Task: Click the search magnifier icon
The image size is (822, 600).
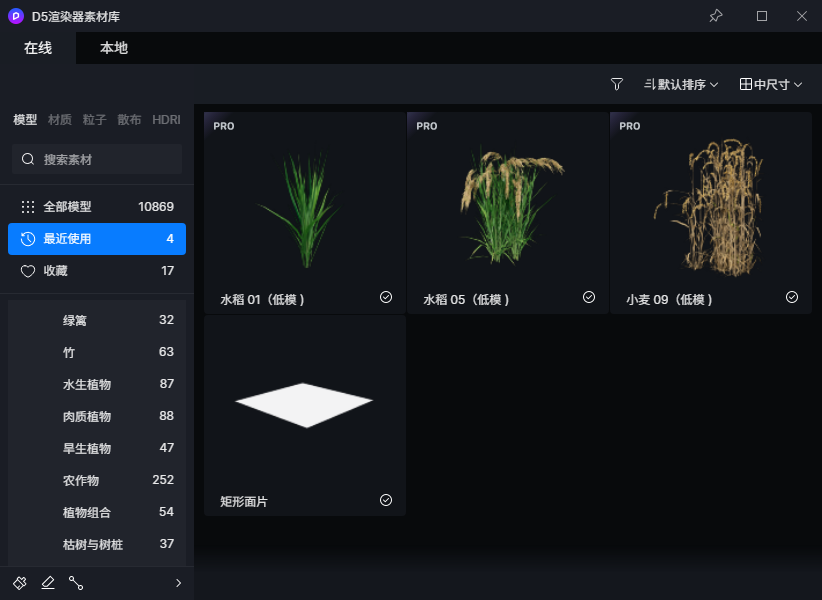Action: click(x=28, y=159)
